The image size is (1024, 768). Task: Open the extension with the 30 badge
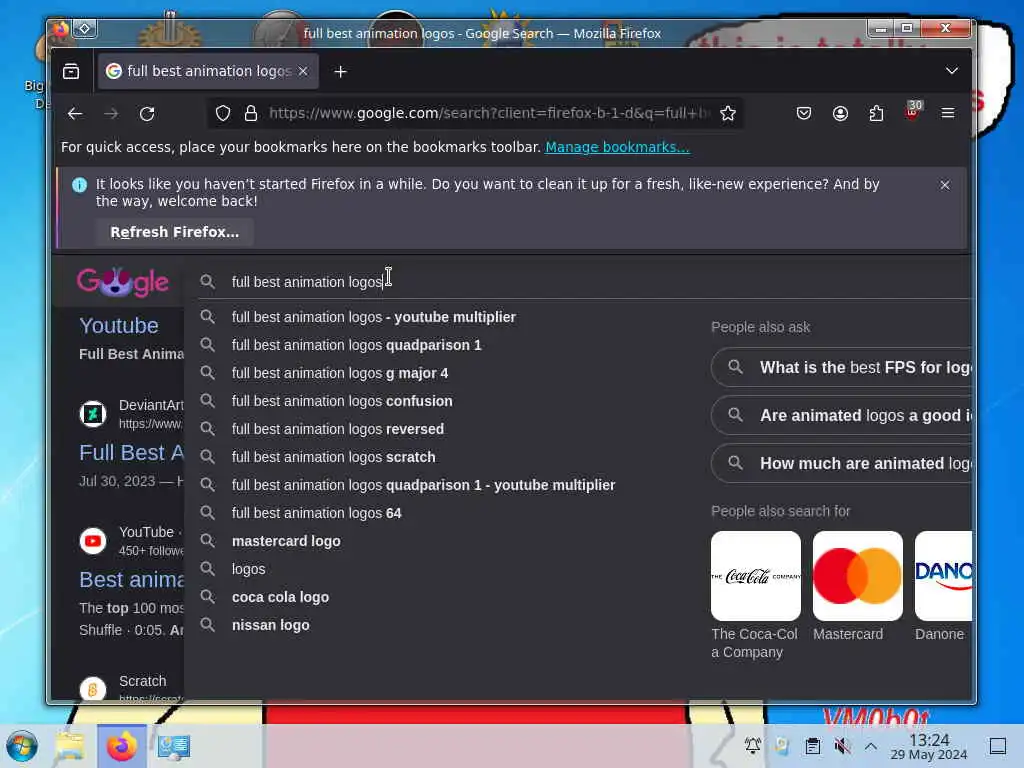[913, 111]
